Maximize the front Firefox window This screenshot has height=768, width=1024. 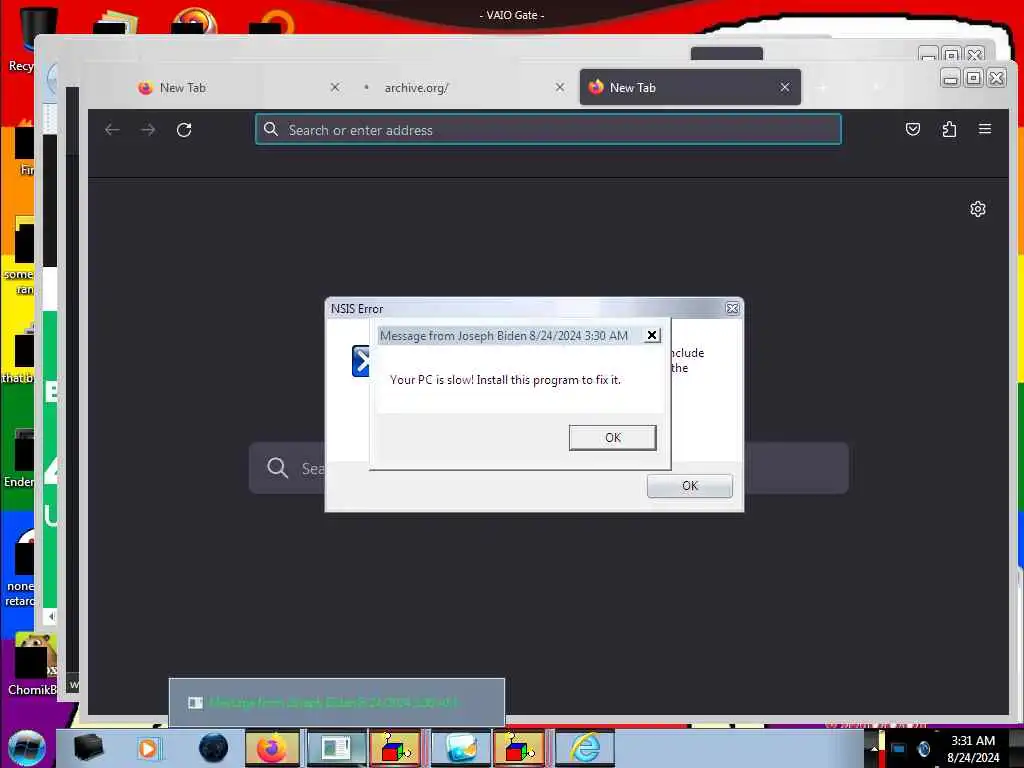pos(973,78)
